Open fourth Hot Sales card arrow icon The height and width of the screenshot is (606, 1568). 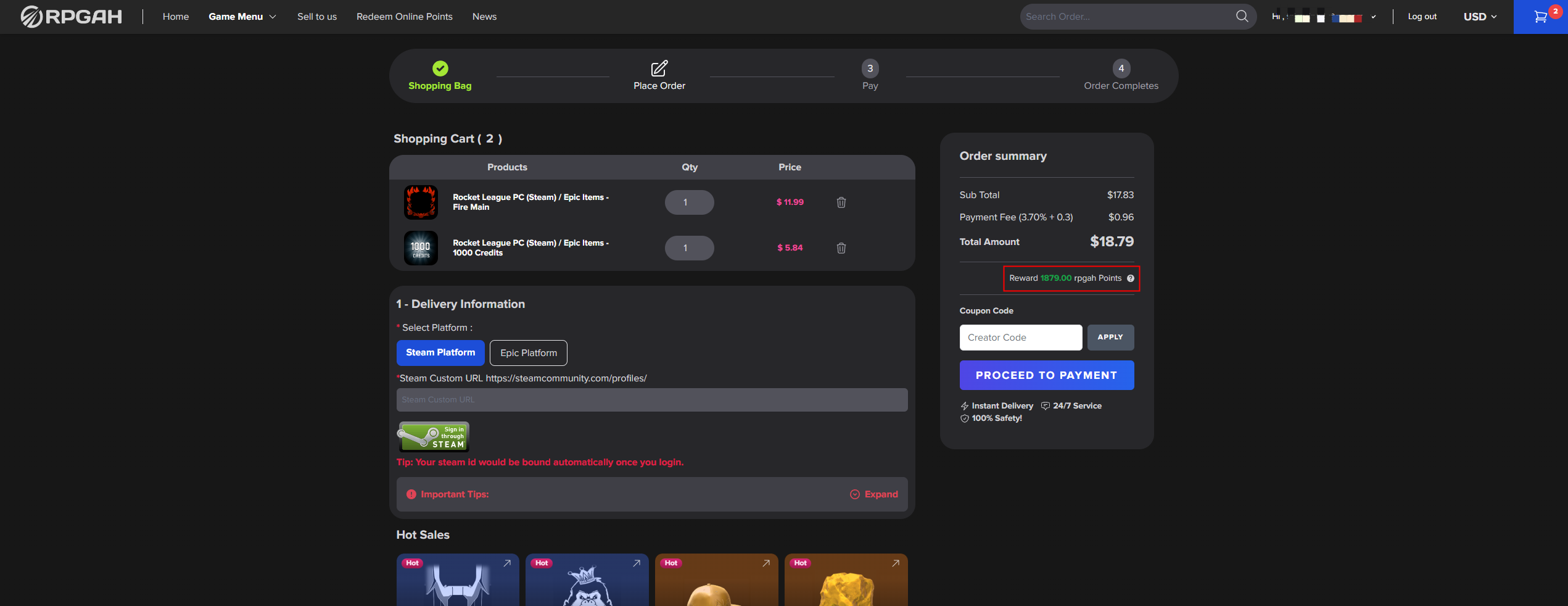(896, 563)
